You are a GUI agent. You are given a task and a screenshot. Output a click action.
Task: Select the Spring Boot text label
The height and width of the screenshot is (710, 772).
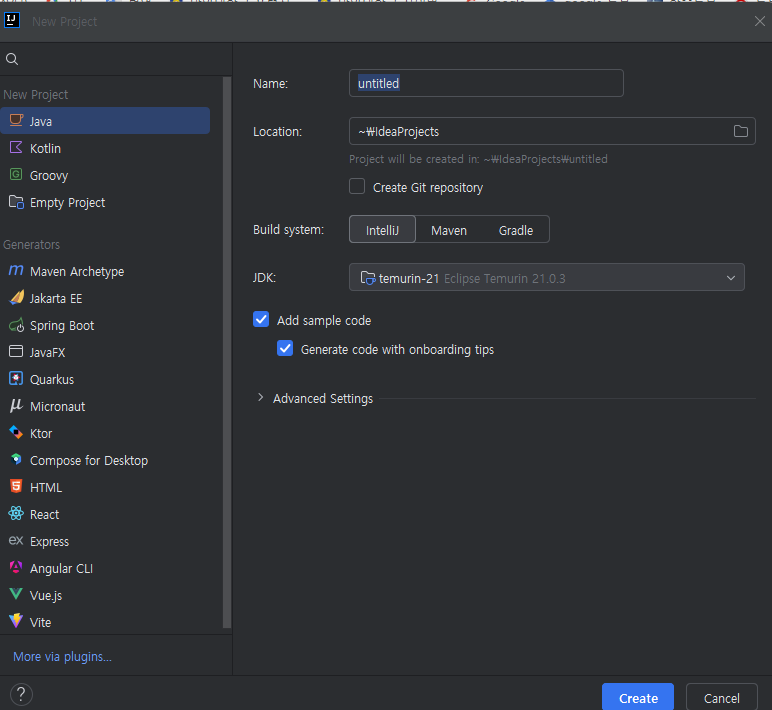pos(62,325)
